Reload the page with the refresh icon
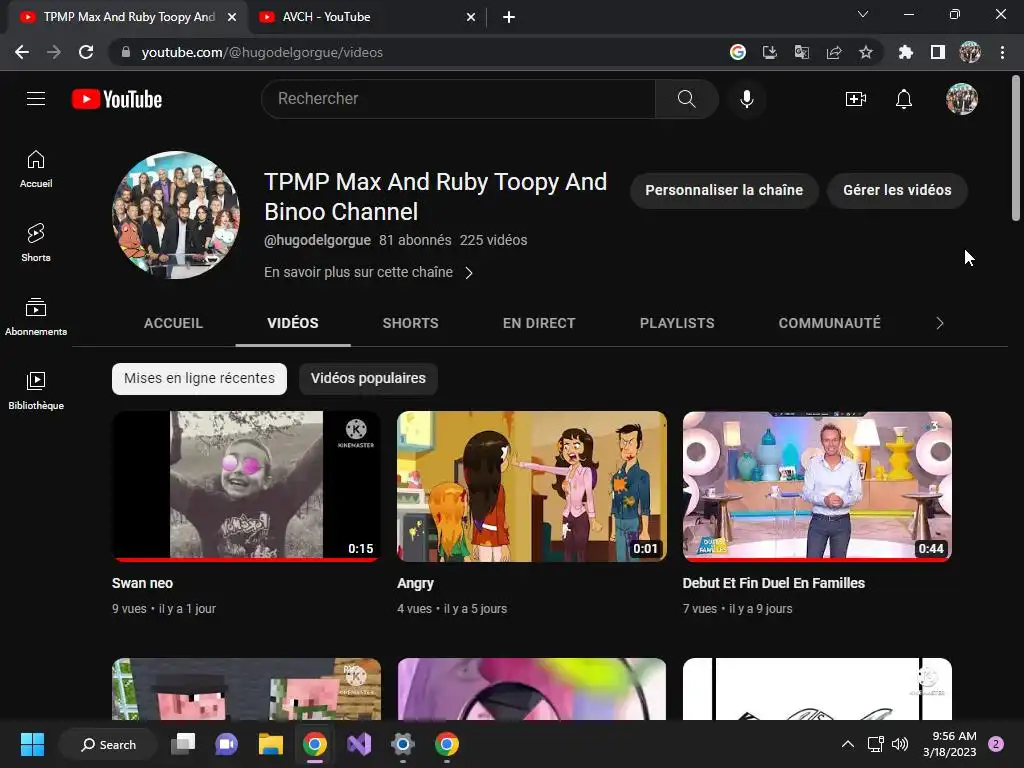Screen dimensions: 1024x768 pyautogui.click(x=86, y=52)
